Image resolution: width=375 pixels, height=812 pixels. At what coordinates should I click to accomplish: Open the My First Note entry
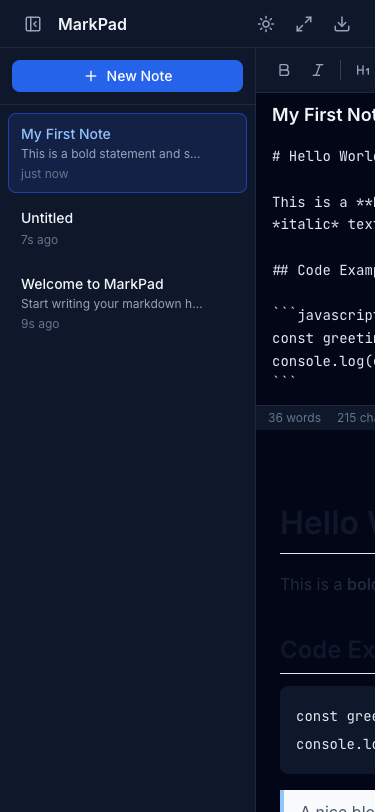pos(127,153)
